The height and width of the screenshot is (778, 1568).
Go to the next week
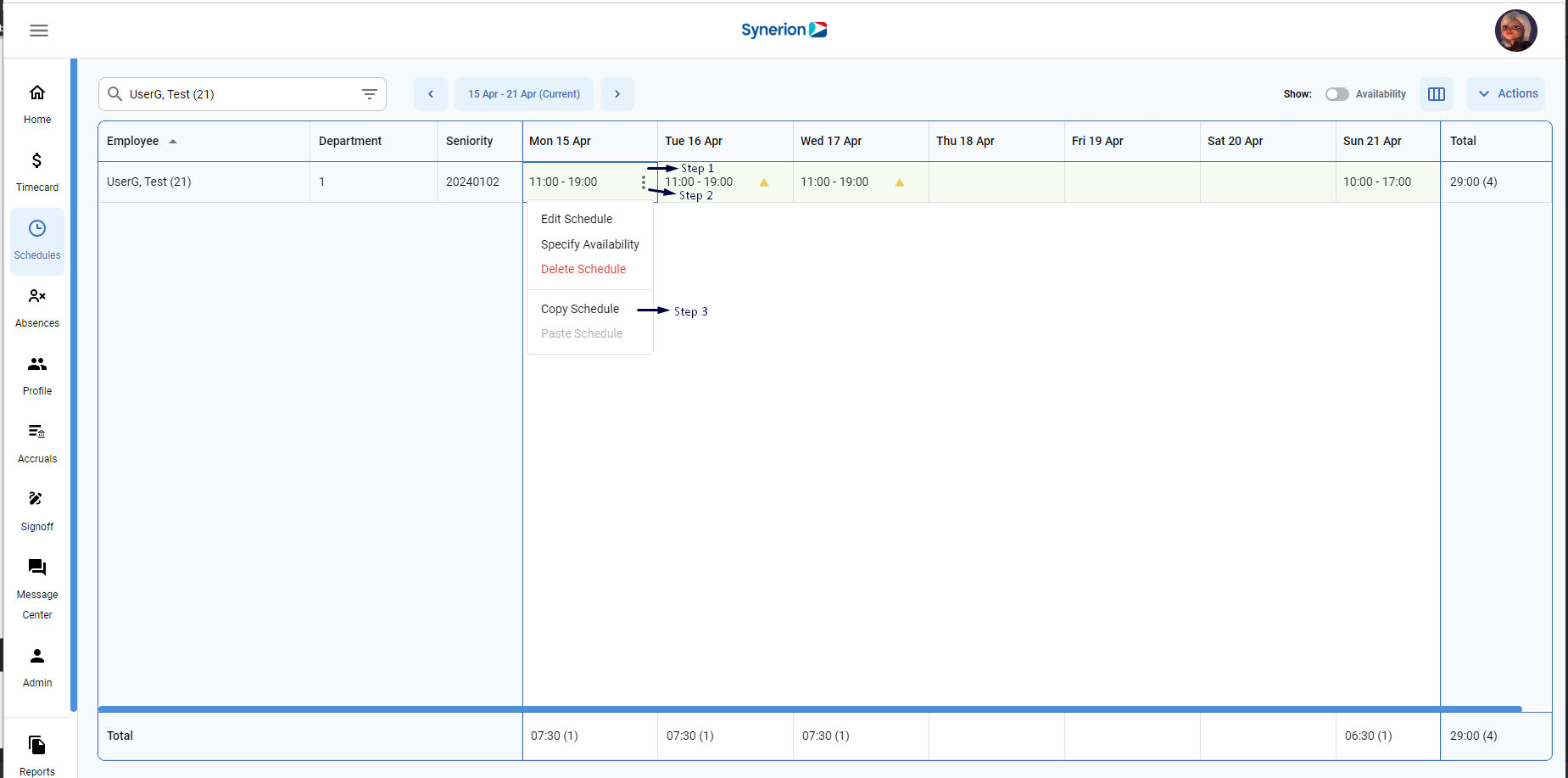click(x=617, y=94)
